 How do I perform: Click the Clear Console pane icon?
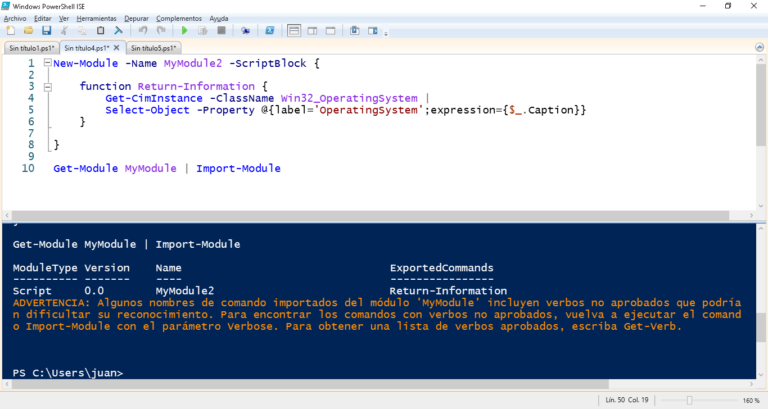click(119, 31)
